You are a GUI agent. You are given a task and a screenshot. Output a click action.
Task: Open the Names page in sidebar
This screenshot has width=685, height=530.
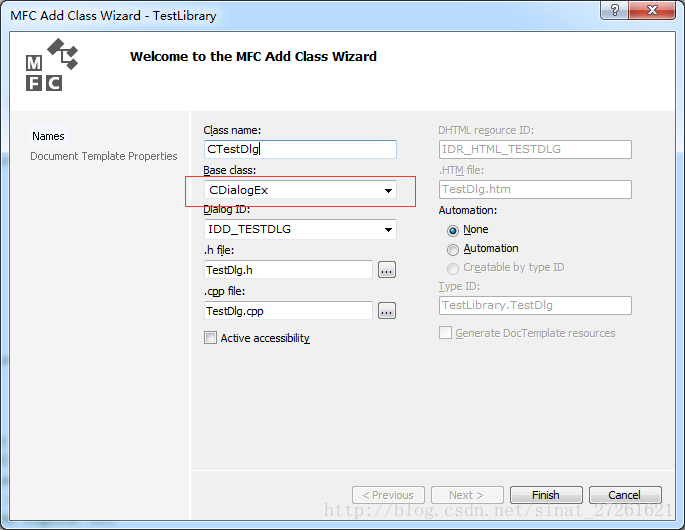48,136
